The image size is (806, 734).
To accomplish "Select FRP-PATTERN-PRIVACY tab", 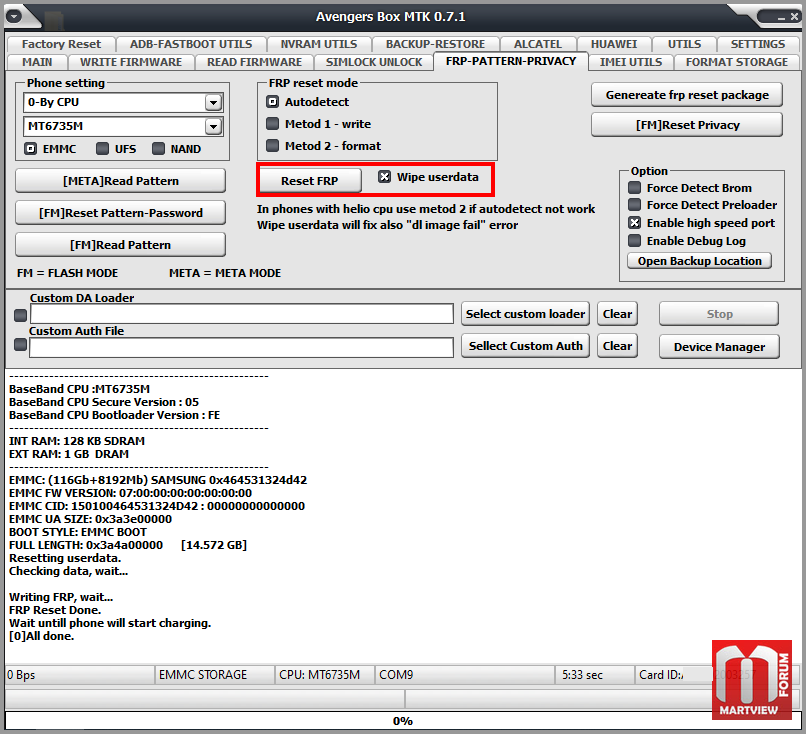I will coord(511,61).
